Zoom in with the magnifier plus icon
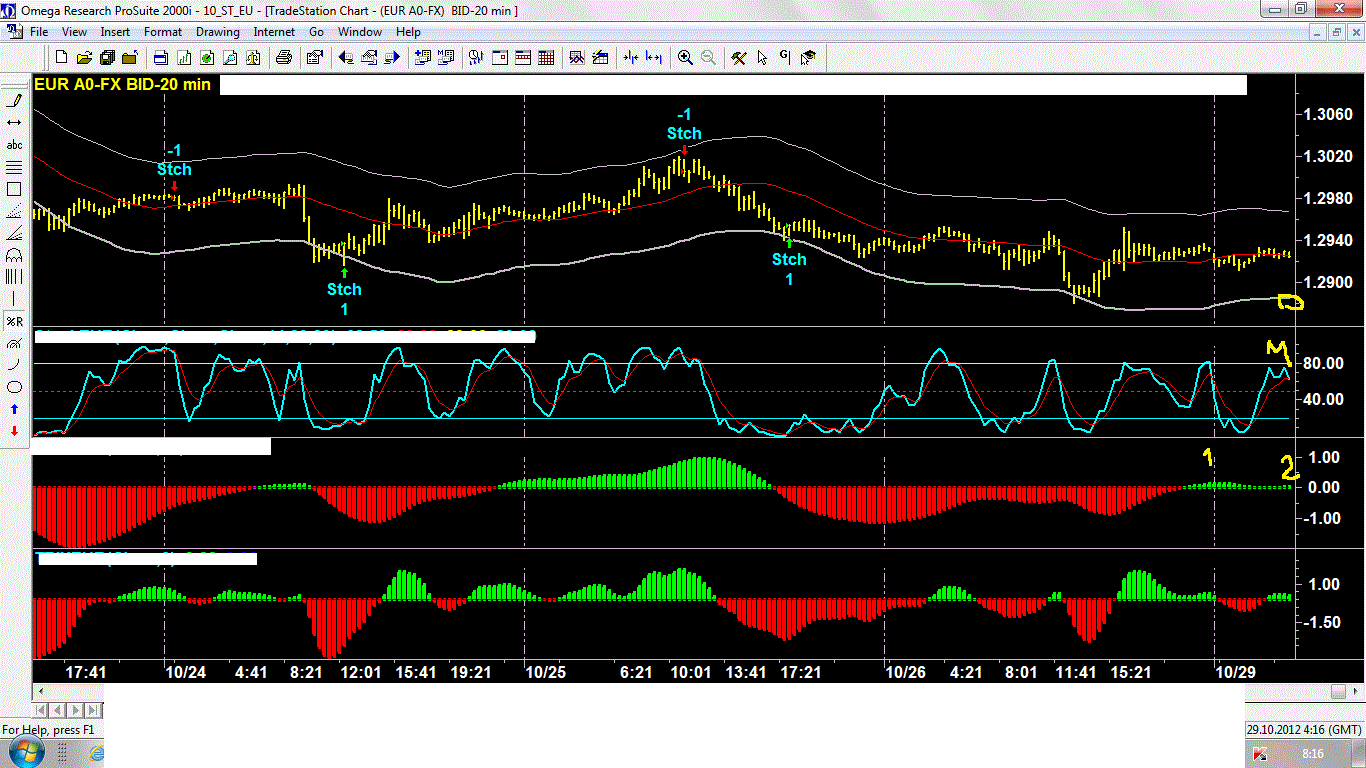The width and height of the screenshot is (1366, 768). pos(685,58)
